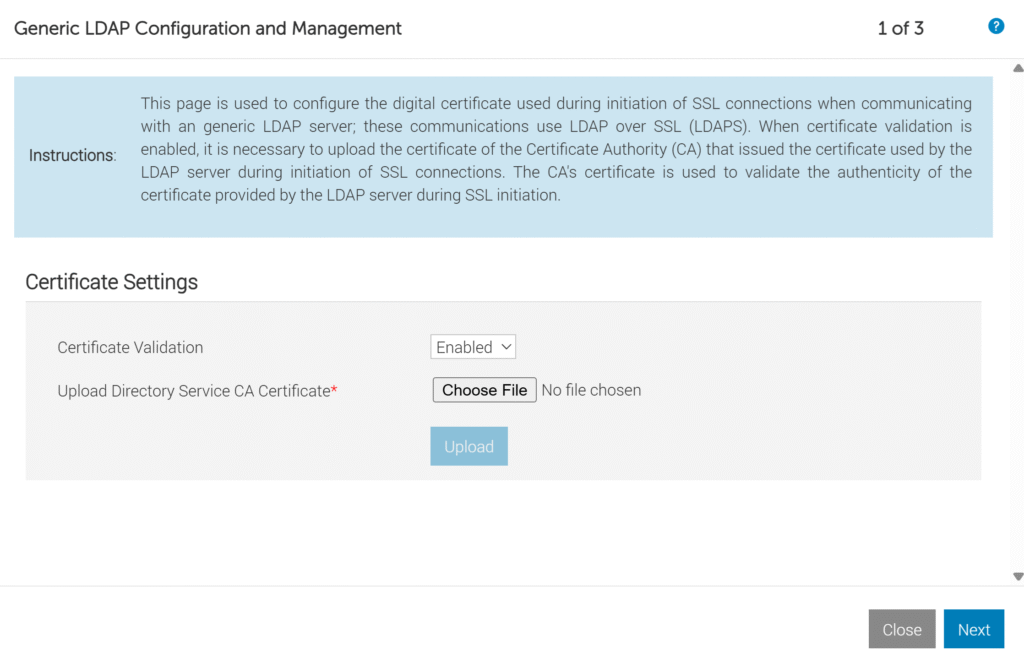Change the Certificate Validation selection
This screenshot has height=668, width=1024.
[x=472, y=346]
